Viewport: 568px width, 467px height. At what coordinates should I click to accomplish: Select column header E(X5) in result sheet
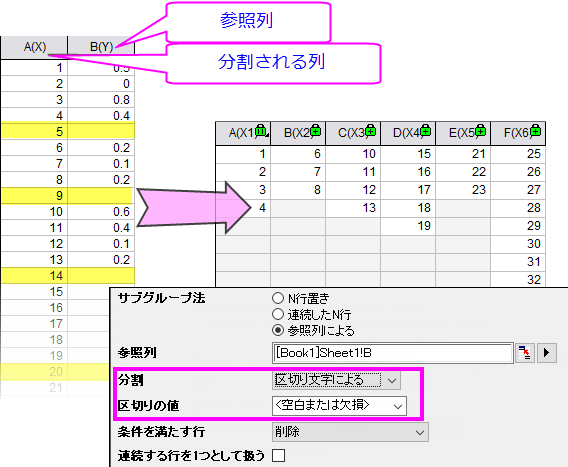[463, 133]
